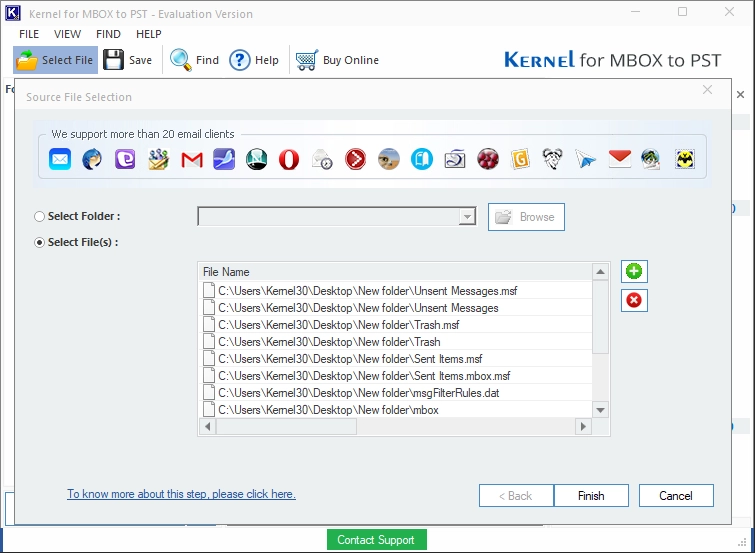Viewport: 755px width, 553px height.
Task: Select the 'New folder\mbox' file row
Action: coord(396,410)
